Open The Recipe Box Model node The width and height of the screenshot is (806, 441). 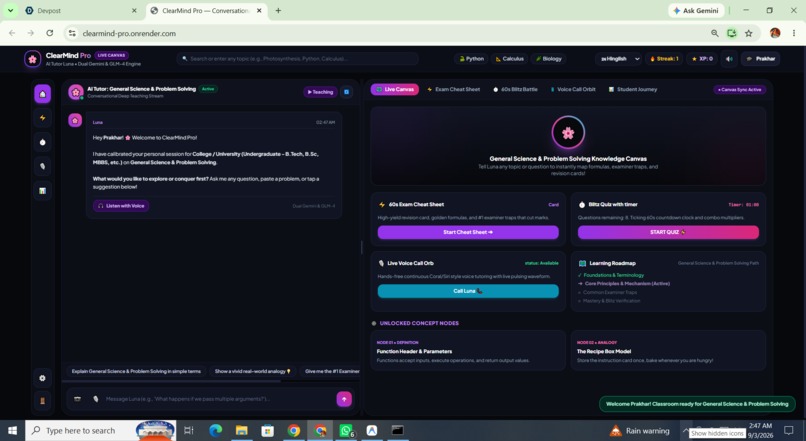pos(668,351)
